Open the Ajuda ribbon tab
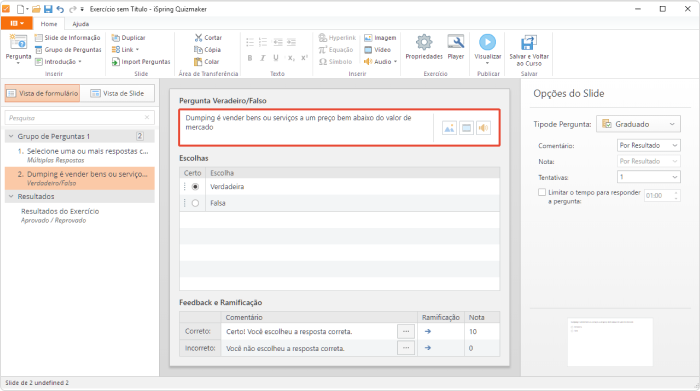This screenshot has height=391, width=700. coord(81,24)
